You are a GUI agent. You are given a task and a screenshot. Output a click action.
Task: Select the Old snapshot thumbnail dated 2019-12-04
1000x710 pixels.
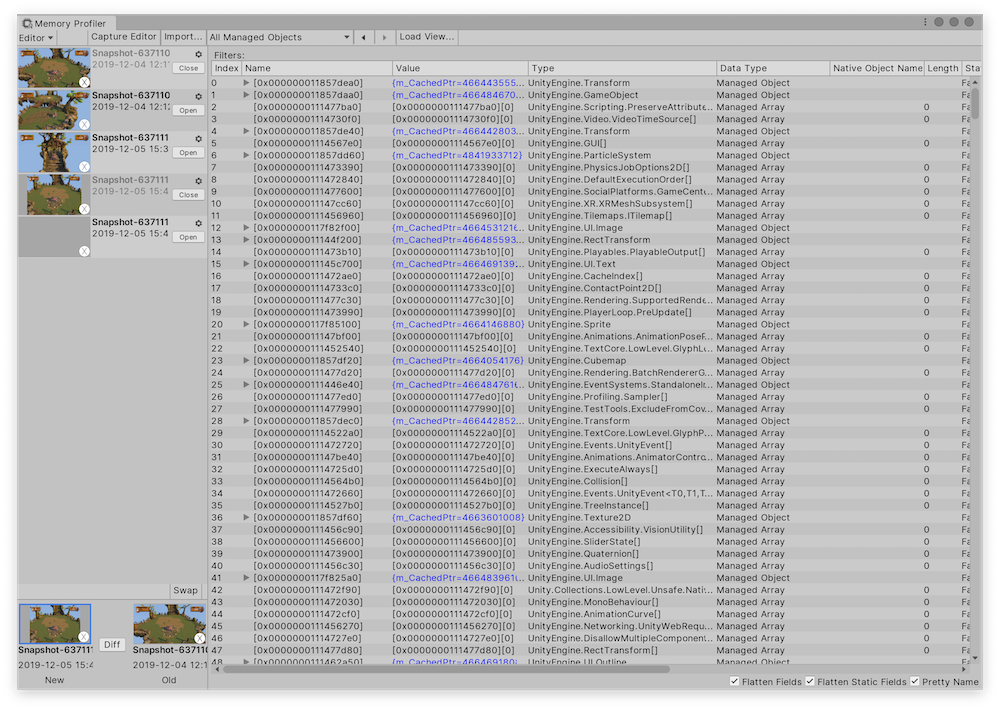[168, 620]
